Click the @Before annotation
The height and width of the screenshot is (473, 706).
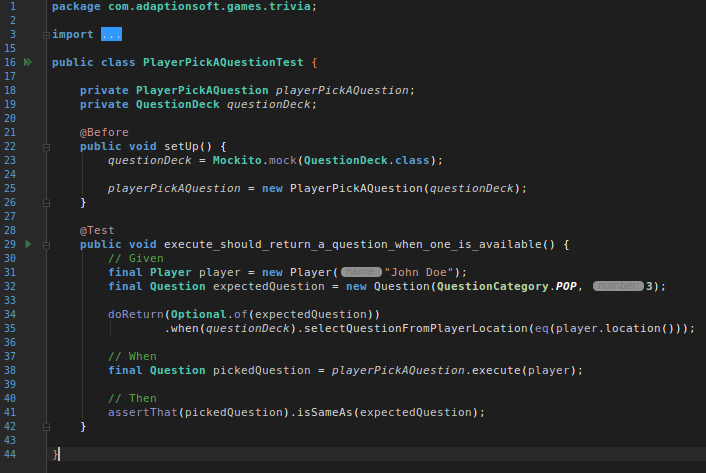pyautogui.click(x=104, y=132)
